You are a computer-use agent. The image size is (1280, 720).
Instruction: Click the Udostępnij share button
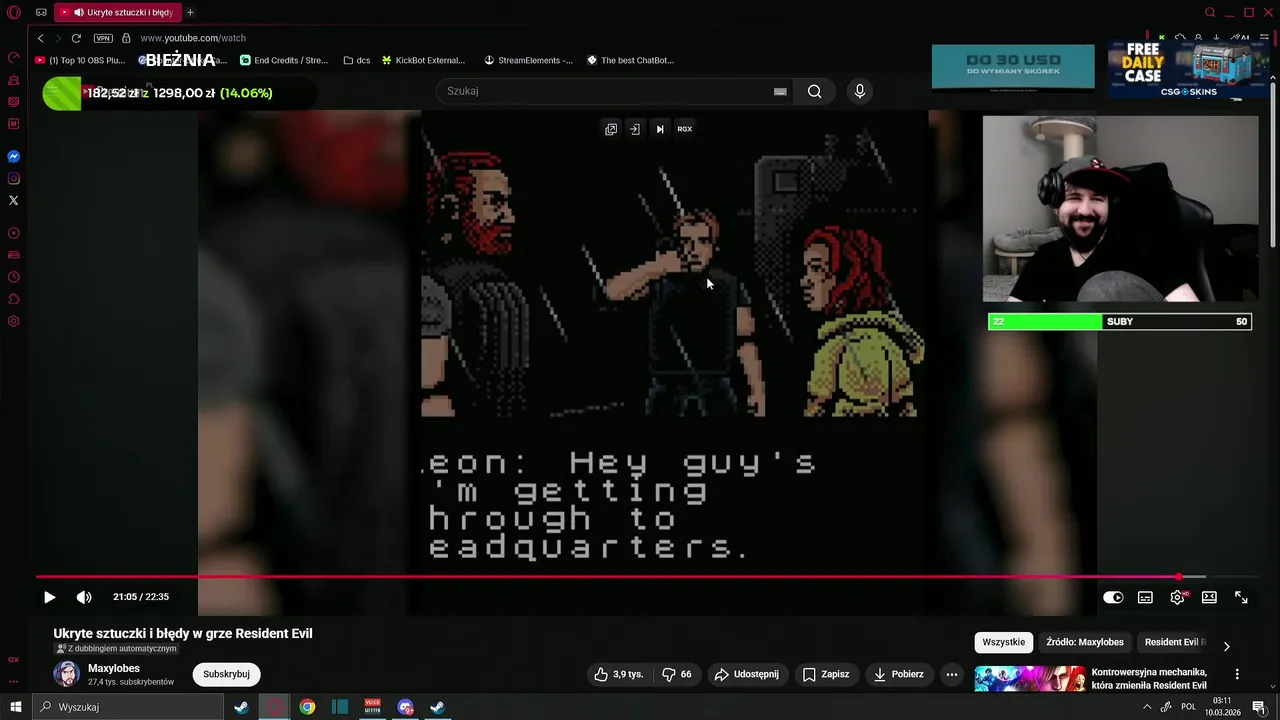pyautogui.click(x=748, y=674)
